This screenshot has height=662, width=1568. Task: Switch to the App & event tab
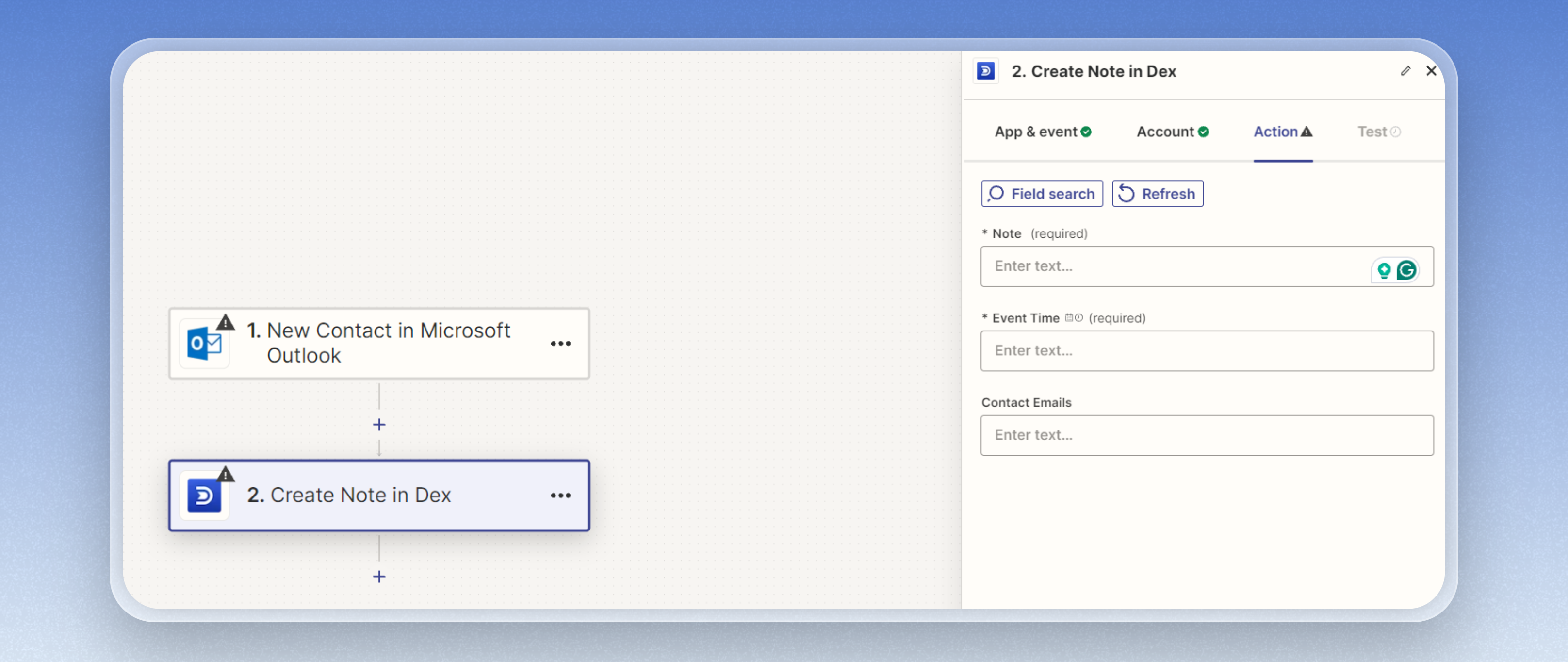point(1042,132)
